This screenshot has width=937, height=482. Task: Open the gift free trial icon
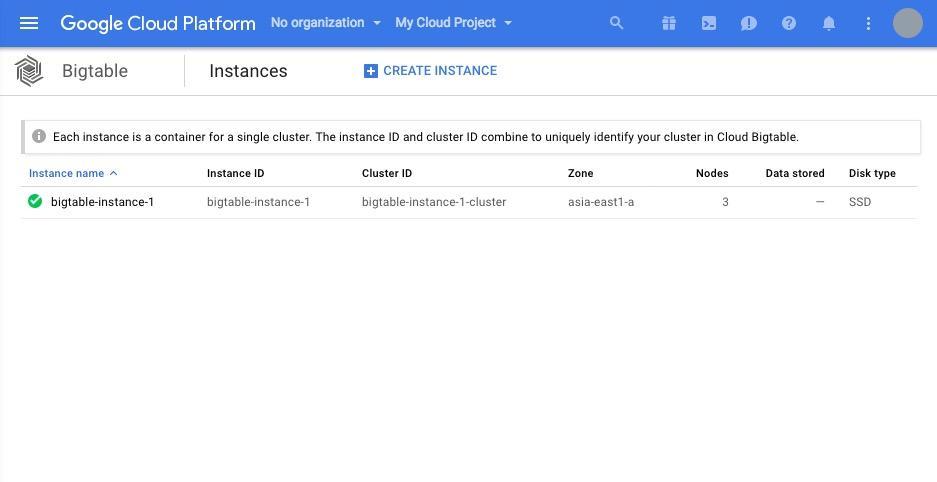669,23
